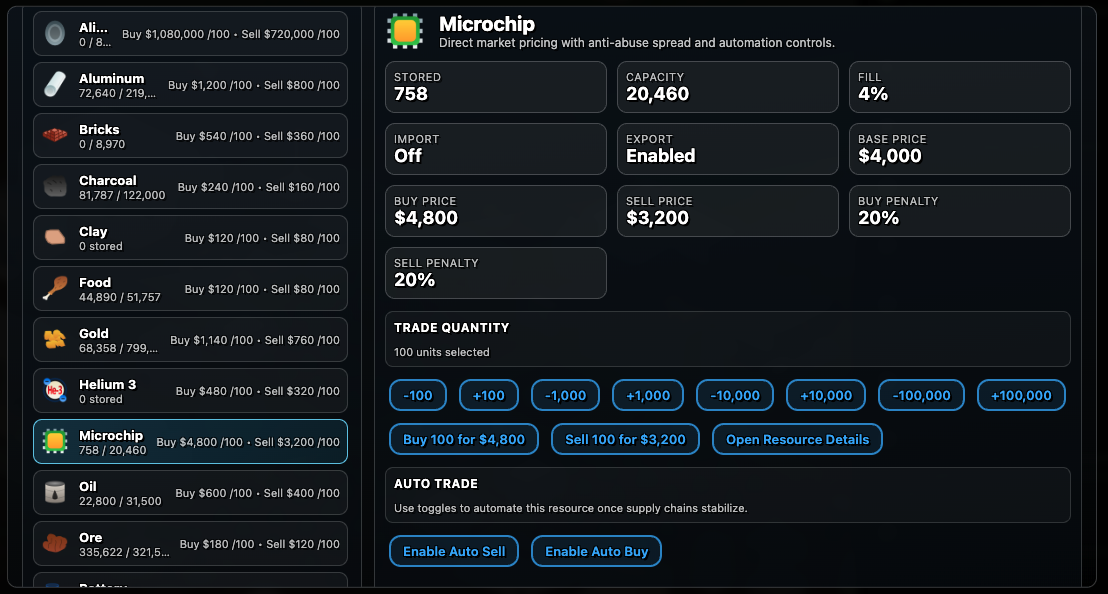Decrease trade quantity by 100
This screenshot has width=1108, height=594.
(x=418, y=395)
